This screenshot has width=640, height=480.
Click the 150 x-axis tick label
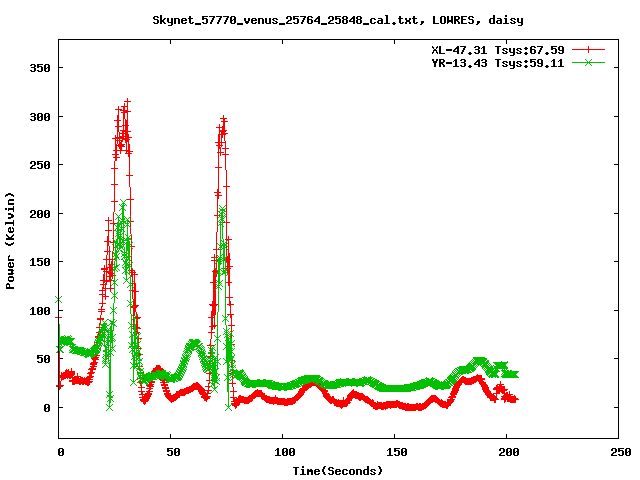pos(397,452)
